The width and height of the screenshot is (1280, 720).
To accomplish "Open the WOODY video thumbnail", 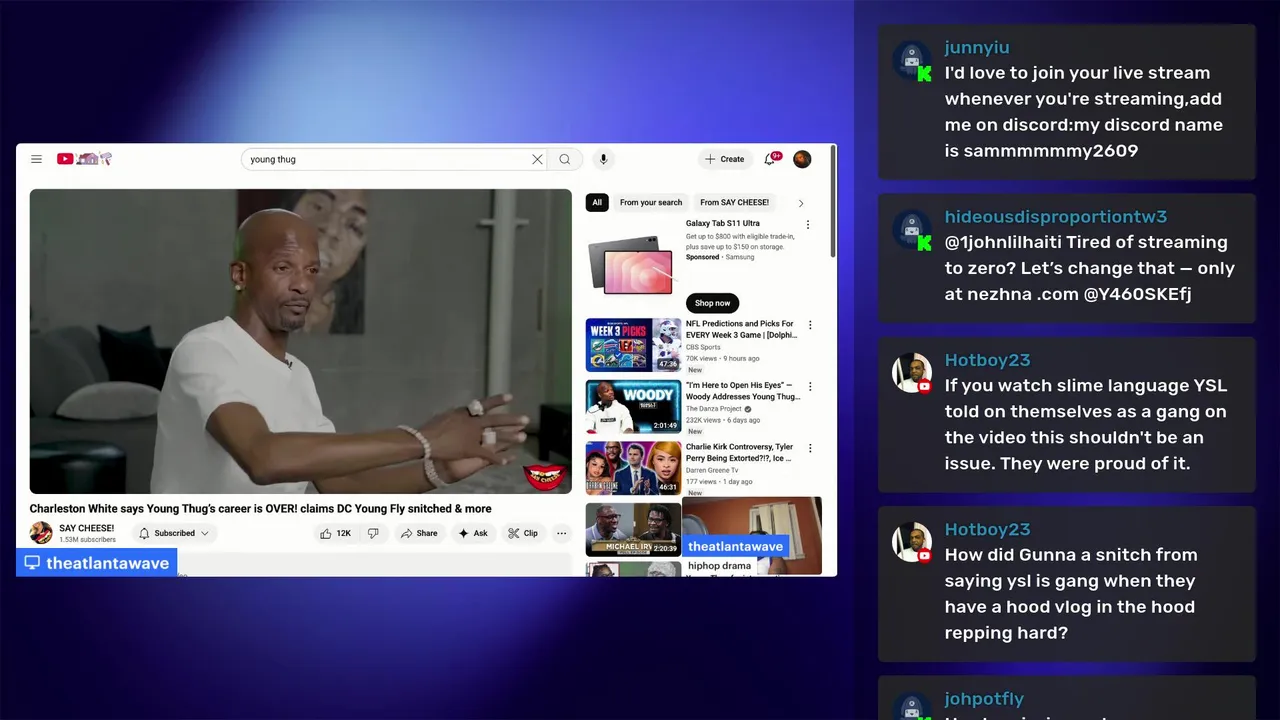I will tap(633, 407).
